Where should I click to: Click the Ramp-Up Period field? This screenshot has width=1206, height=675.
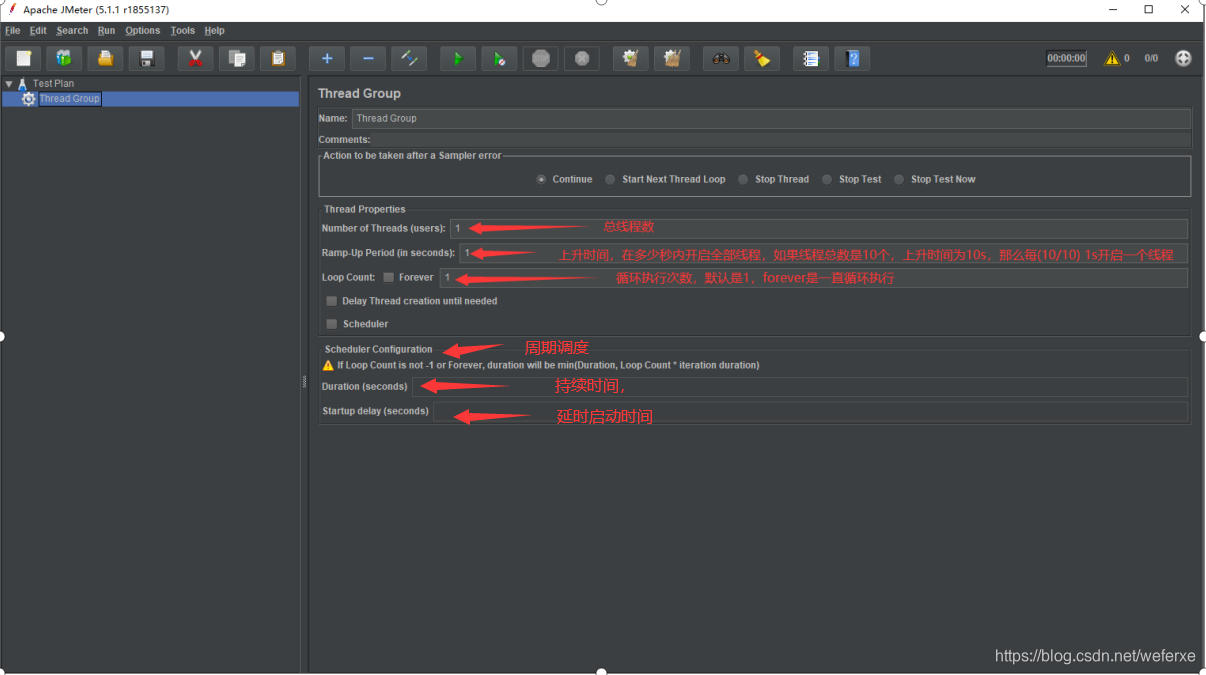823,253
